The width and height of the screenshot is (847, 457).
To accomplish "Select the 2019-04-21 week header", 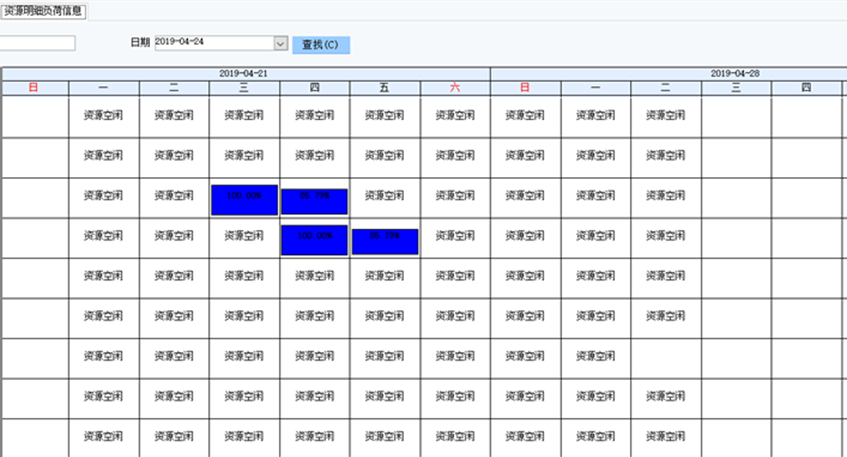I will click(246, 74).
